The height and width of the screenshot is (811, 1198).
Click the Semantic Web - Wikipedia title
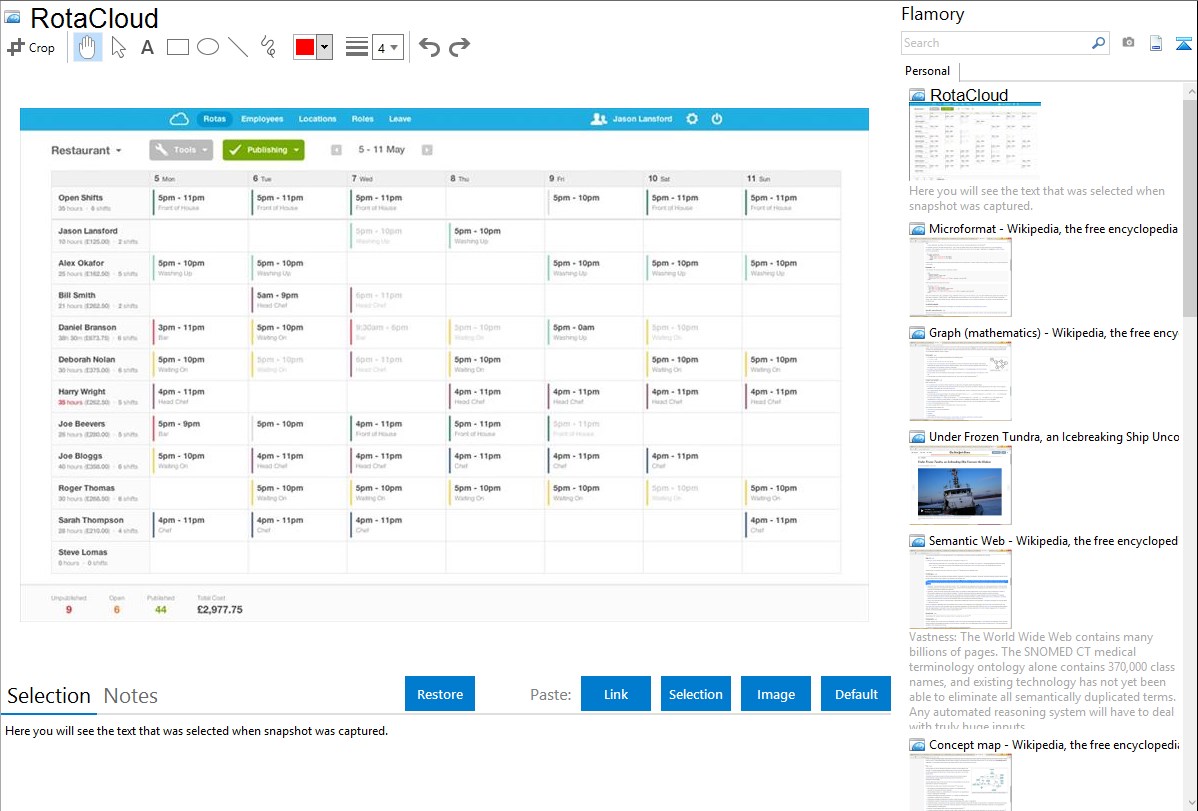click(x=1053, y=540)
